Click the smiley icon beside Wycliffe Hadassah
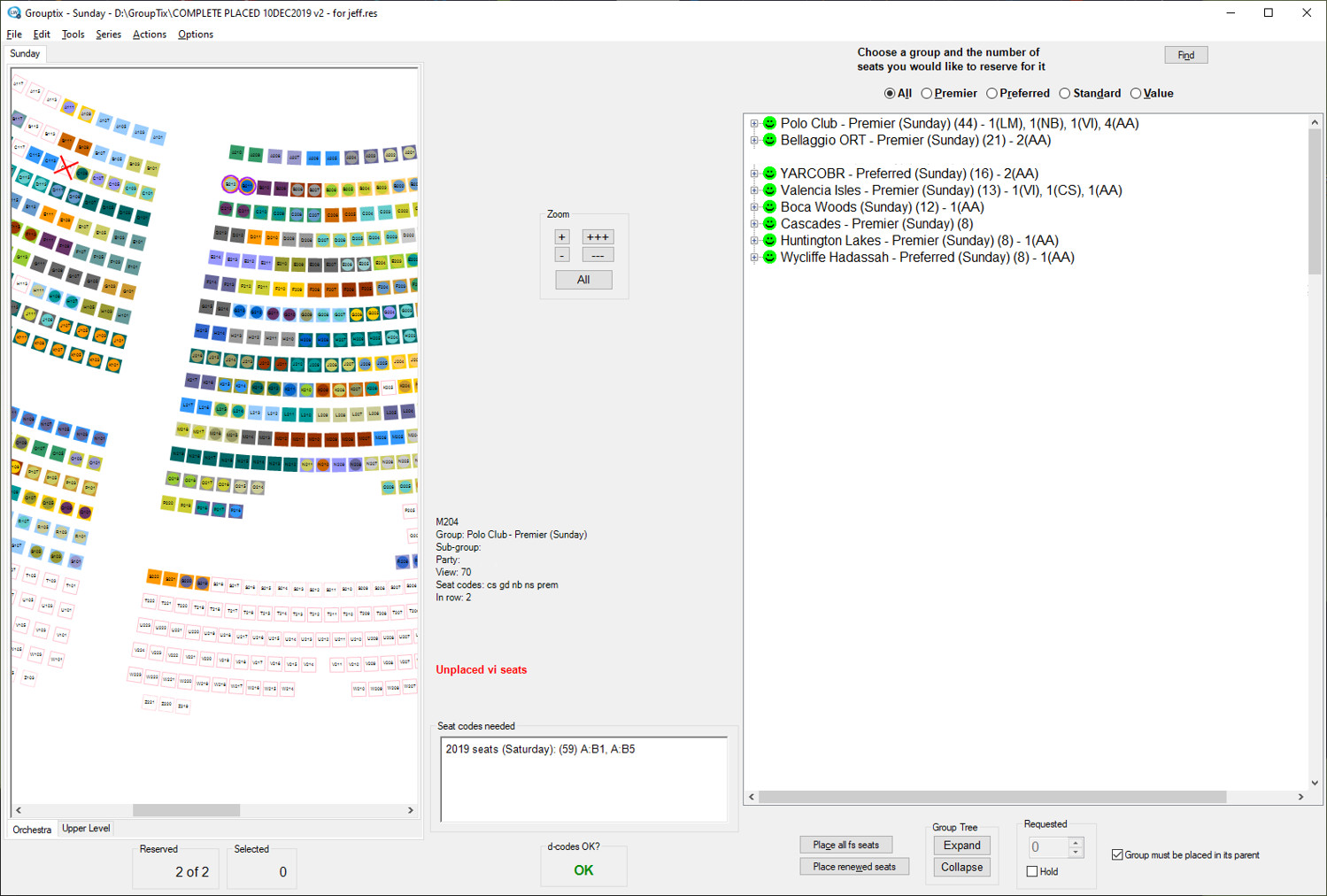The width and height of the screenshot is (1327, 896). pyautogui.click(x=768, y=257)
